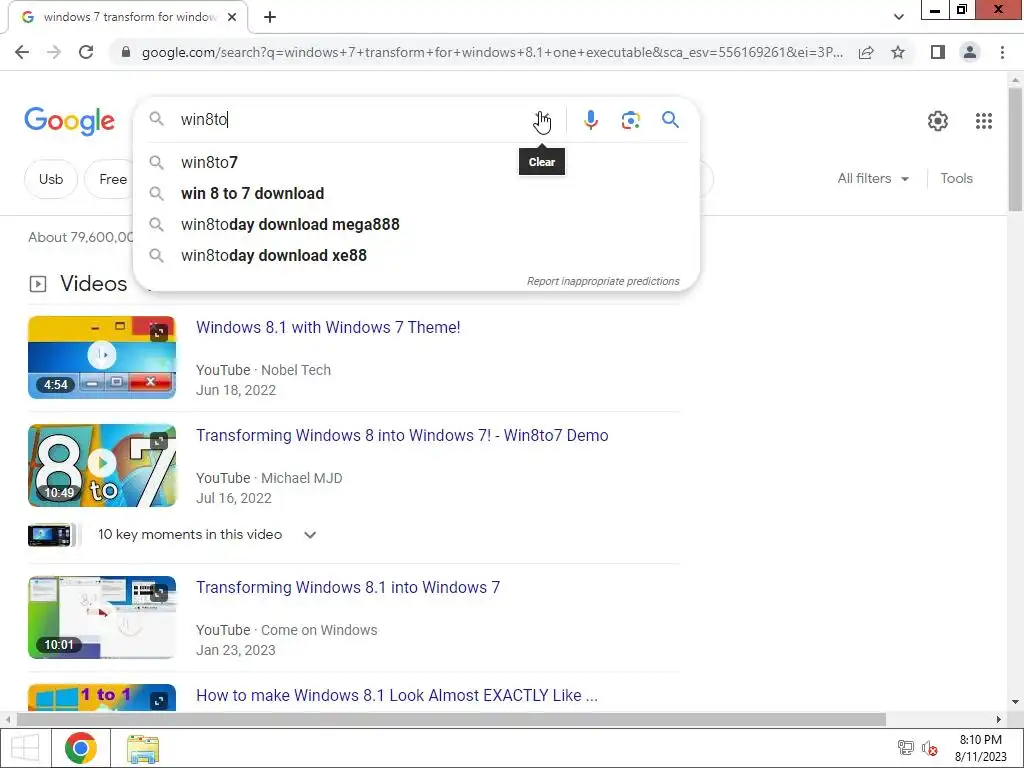Image resolution: width=1024 pixels, height=768 pixels.
Task: Pick suggestion win8today download xe88
Action: click(416, 255)
